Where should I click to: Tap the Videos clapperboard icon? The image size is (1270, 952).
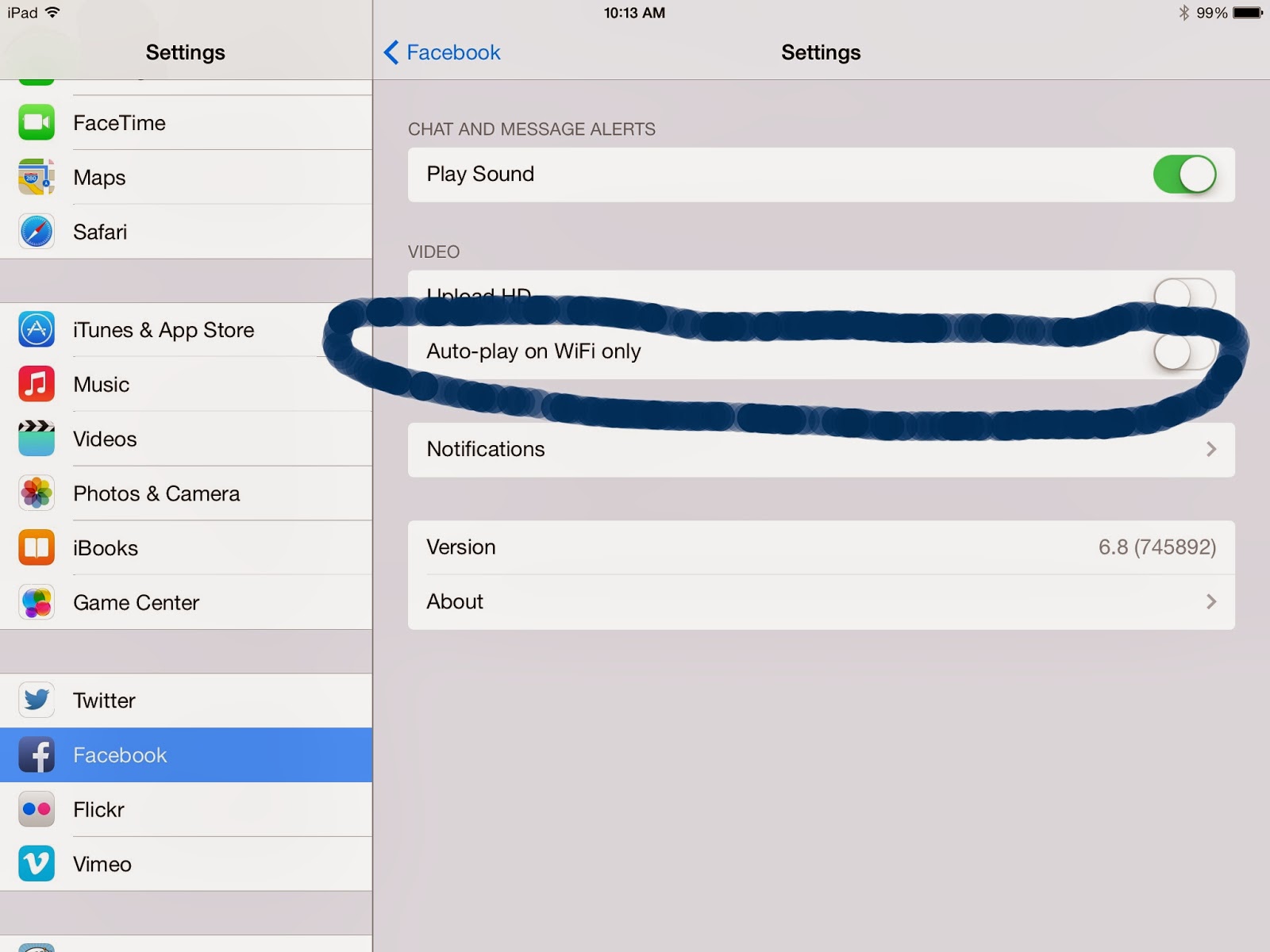pyautogui.click(x=37, y=439)
